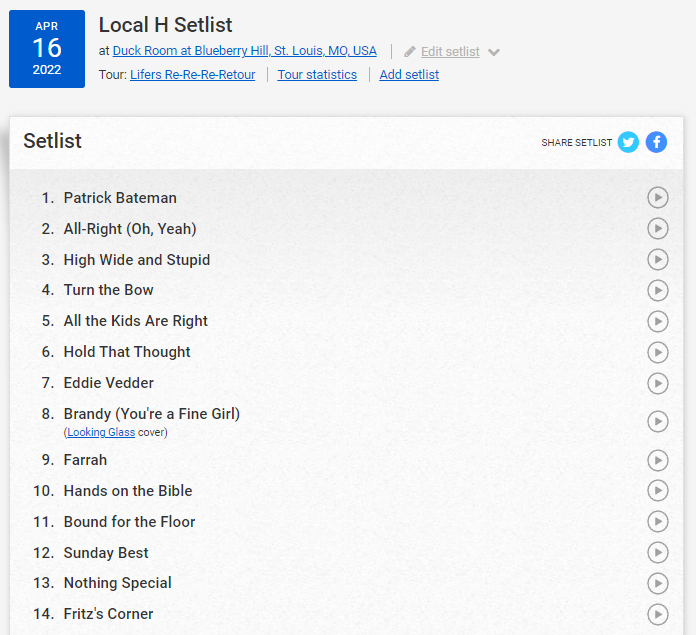Screen dimensions: 696x635
Task: Expand the Edit setlist dropdown arrow
Action: (494, 52)
